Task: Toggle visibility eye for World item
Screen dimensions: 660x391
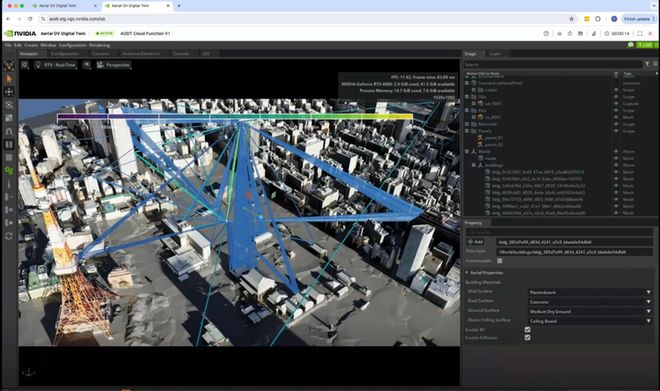Action: click(x=616, y=152)
